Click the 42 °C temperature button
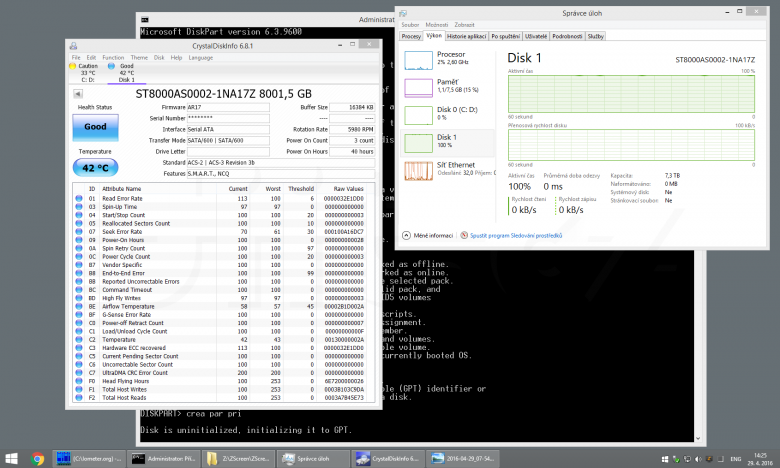The width and height of the screenshot is (780, 468). point(96,168)
